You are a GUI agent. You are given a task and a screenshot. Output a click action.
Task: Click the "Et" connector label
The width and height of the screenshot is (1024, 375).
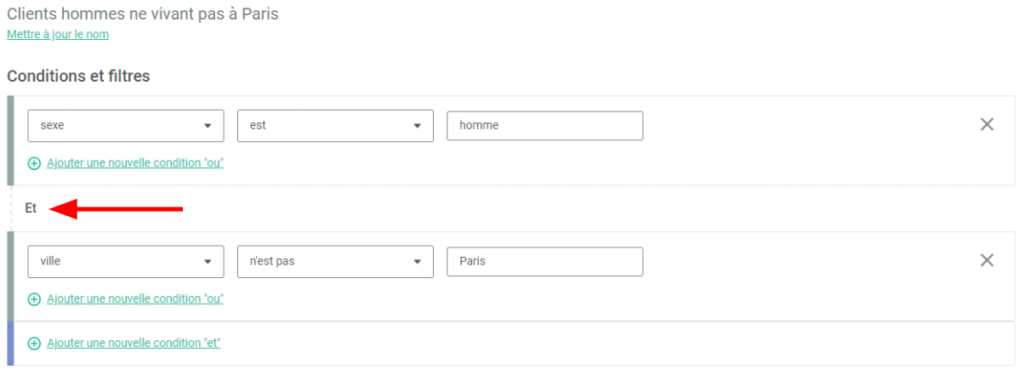[31, 209]
